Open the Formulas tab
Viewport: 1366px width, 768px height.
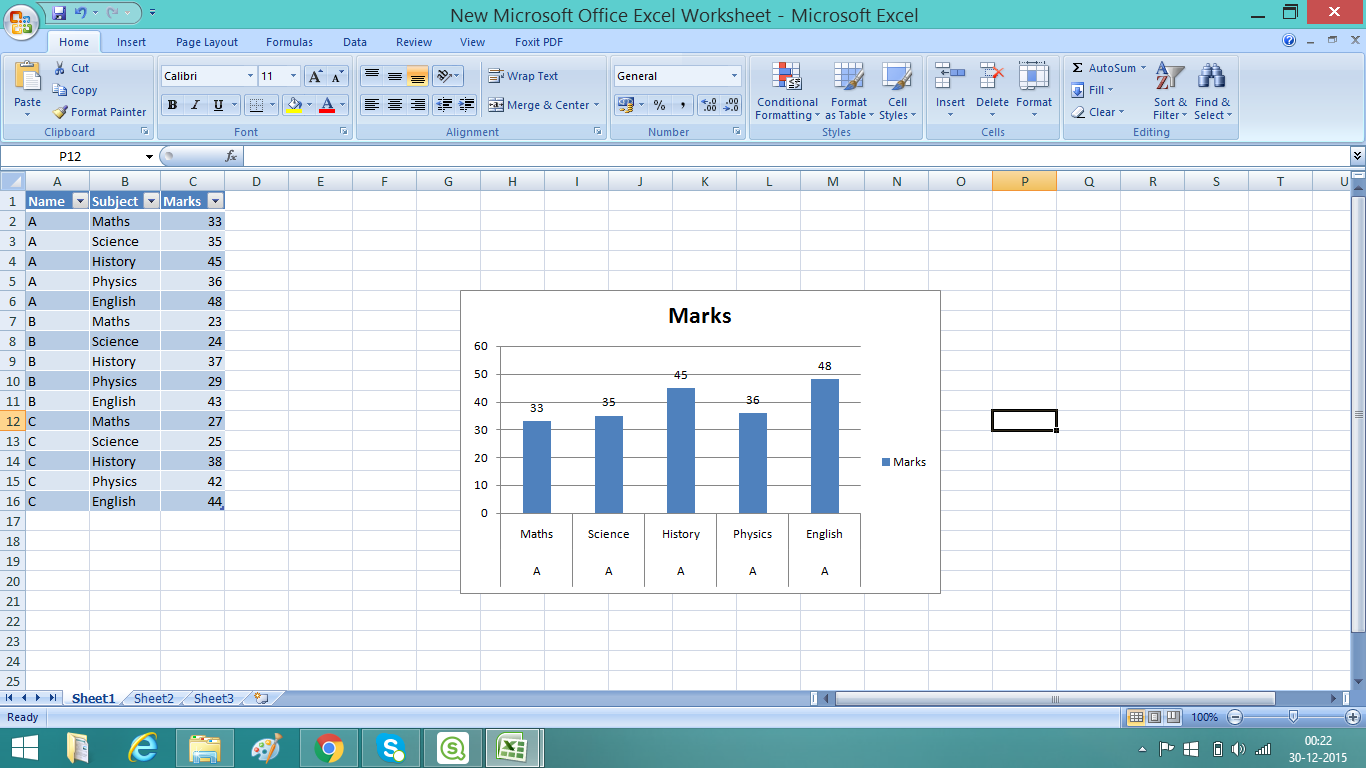(289, 42)
